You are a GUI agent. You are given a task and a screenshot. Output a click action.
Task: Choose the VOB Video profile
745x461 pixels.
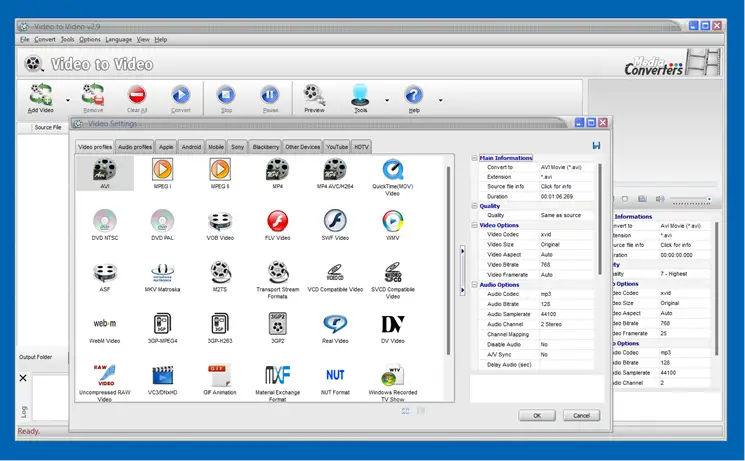tap(220, 221)
